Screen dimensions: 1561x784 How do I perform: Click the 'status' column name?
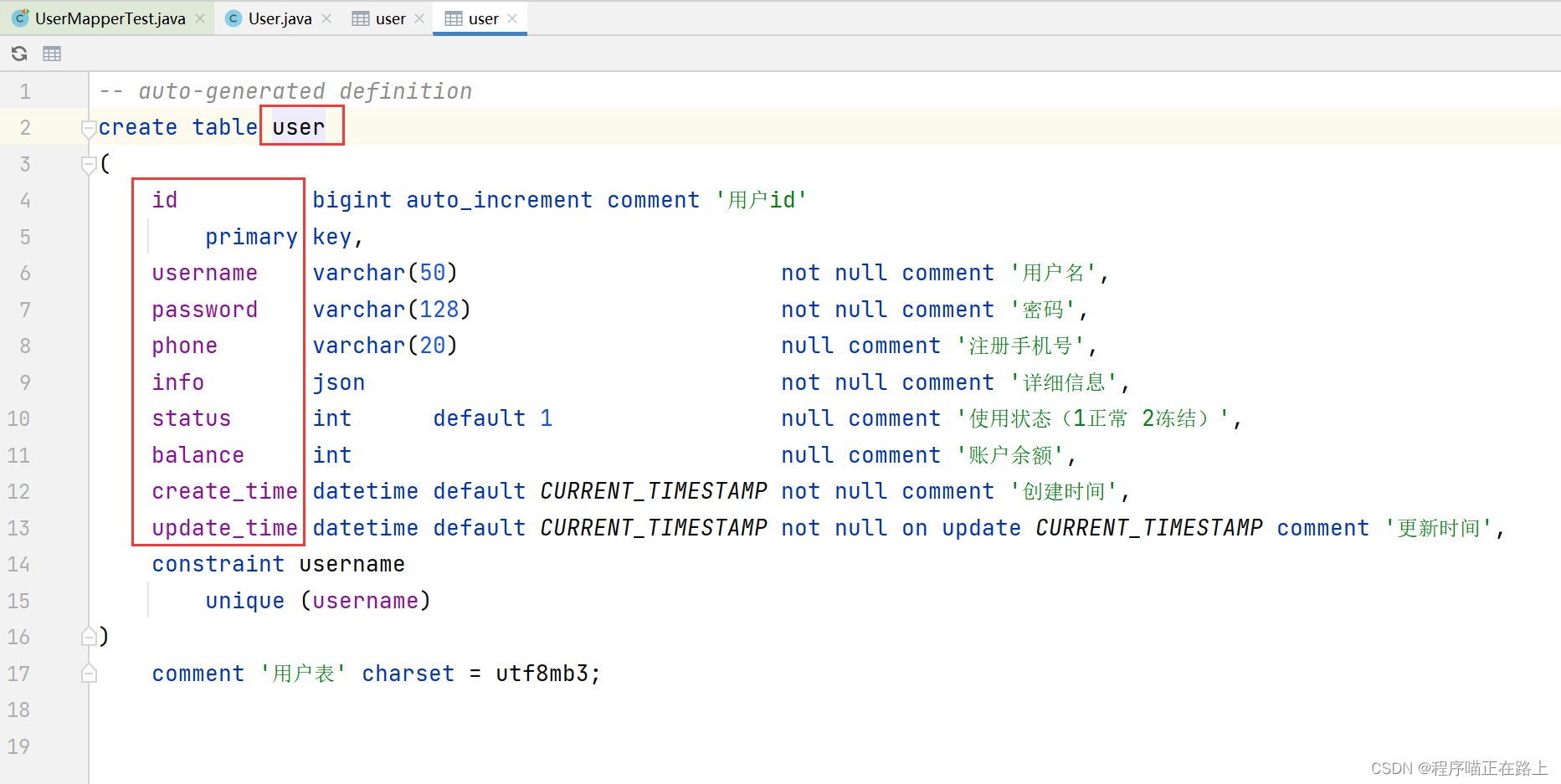tap(191, 418)
